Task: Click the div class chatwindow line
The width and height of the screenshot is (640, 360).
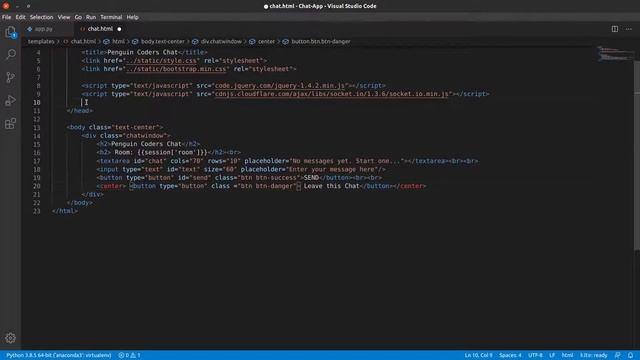Action: tap(126, 136)
